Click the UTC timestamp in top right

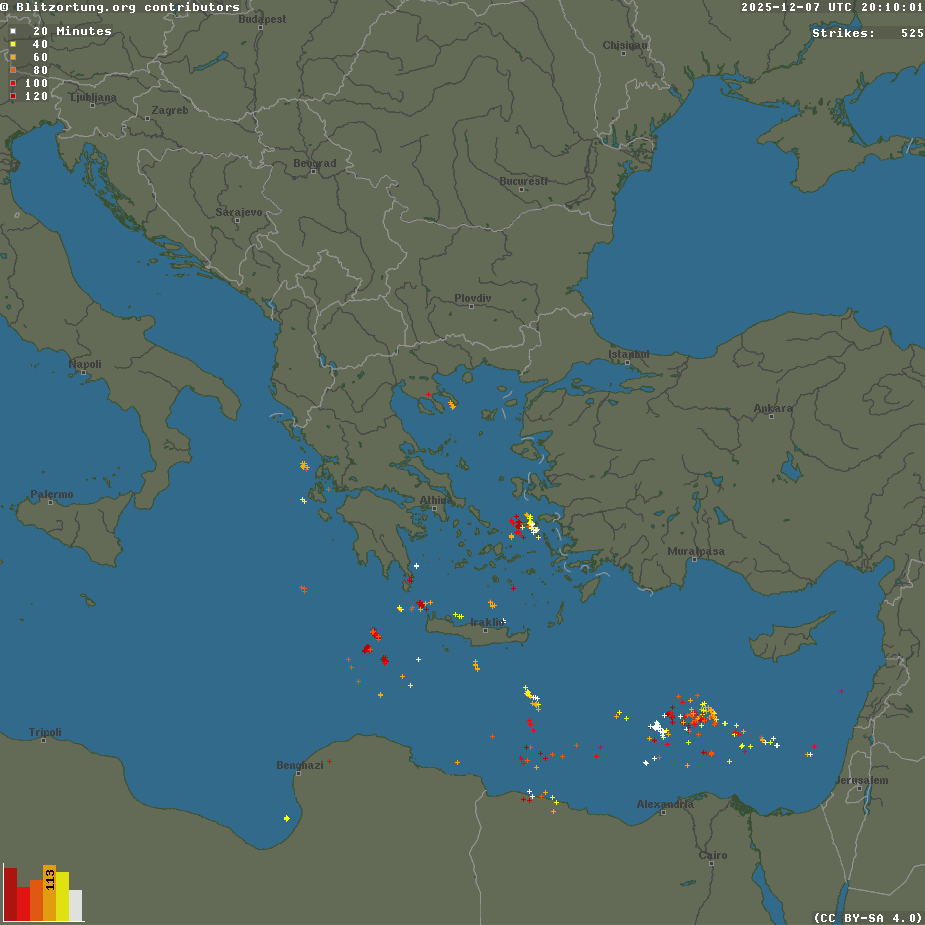pos(832,7)
